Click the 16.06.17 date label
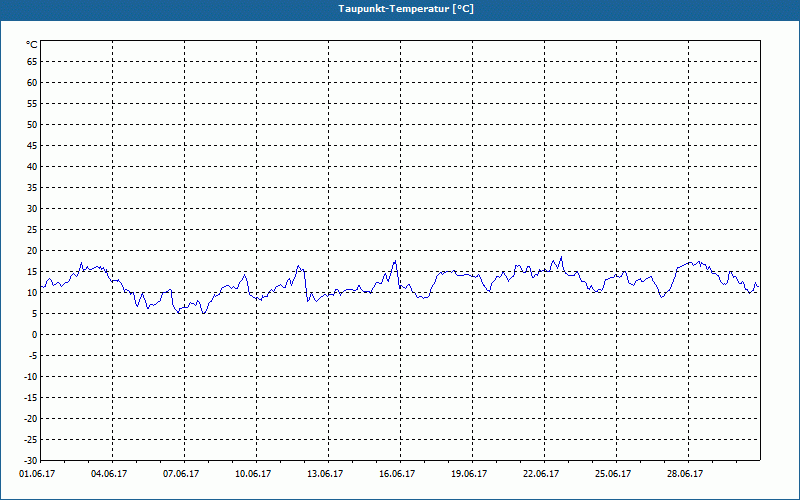The height and width of the screenshot is (500, 800). tap(397, 474)
